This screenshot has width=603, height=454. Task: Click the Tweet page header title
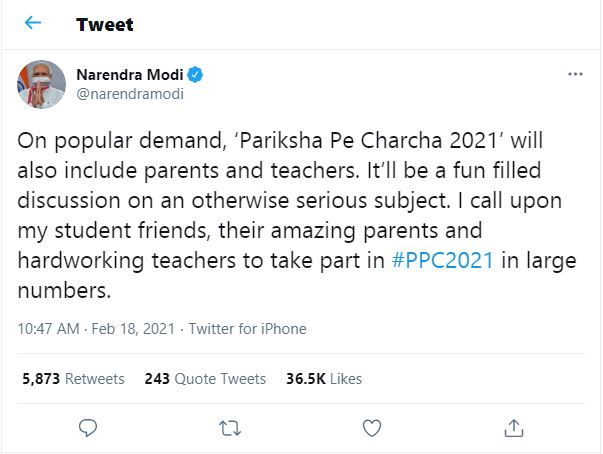(x=104, y=23)
